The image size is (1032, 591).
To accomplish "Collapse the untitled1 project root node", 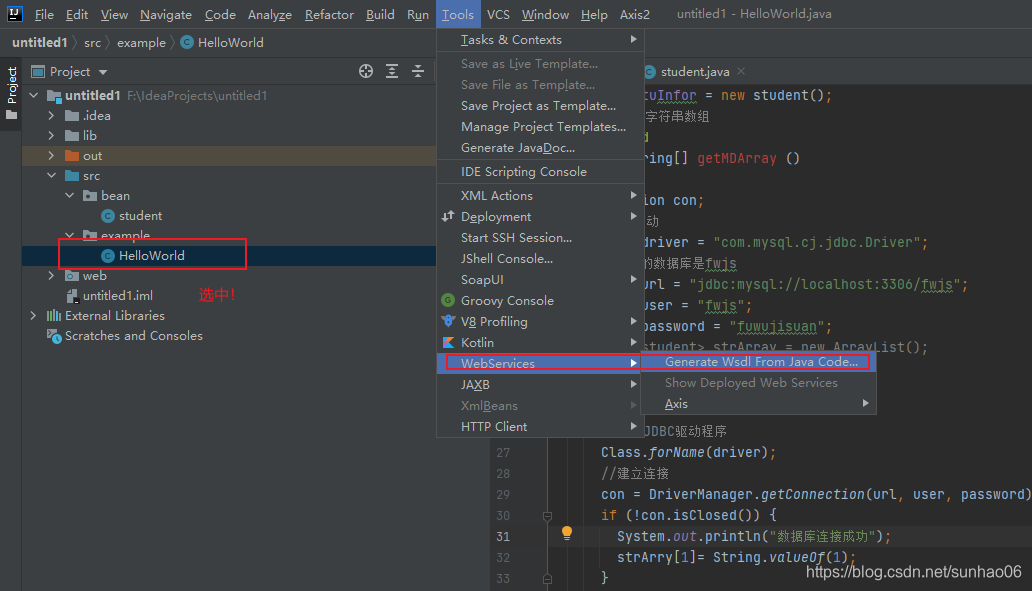I will 34,95.
